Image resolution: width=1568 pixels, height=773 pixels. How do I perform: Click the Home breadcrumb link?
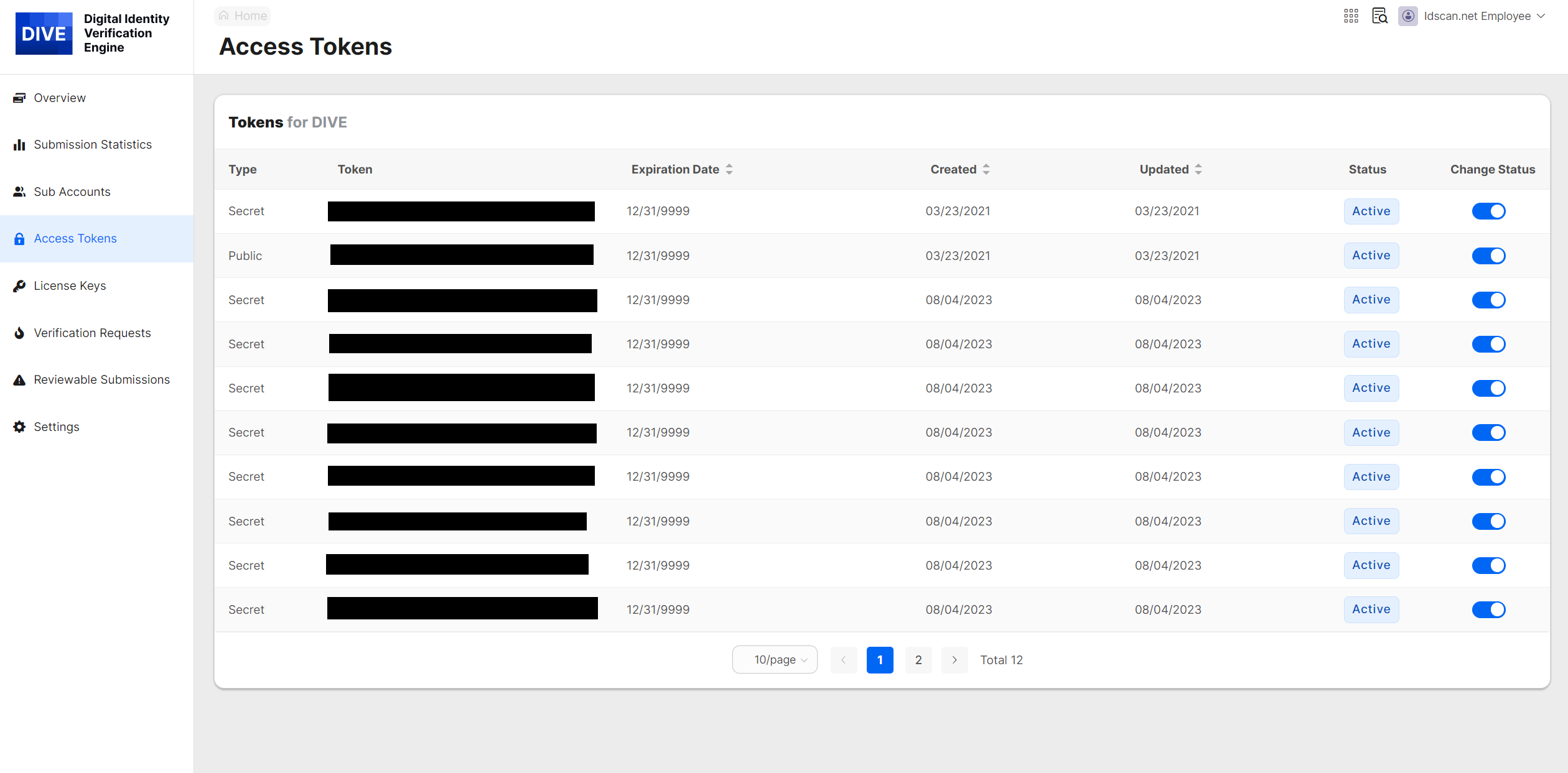(243, 16)
